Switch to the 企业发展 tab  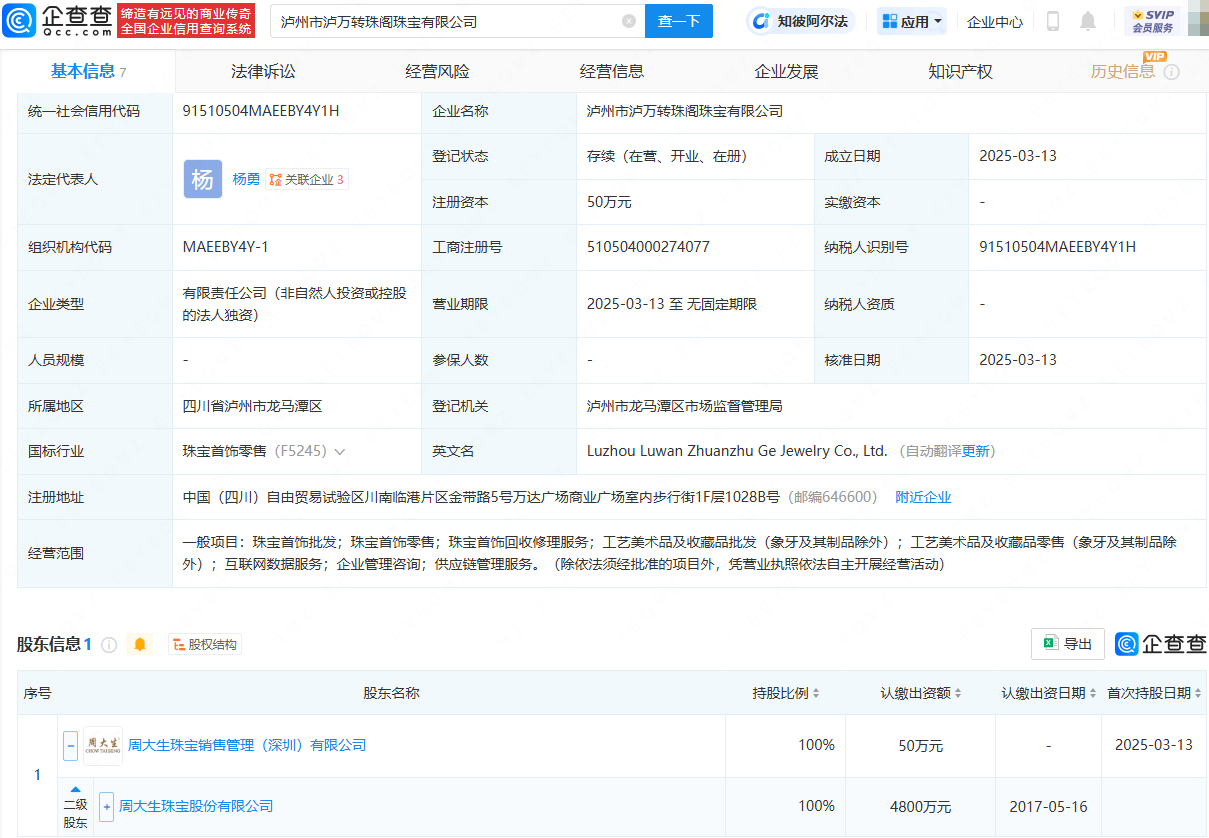786,72
